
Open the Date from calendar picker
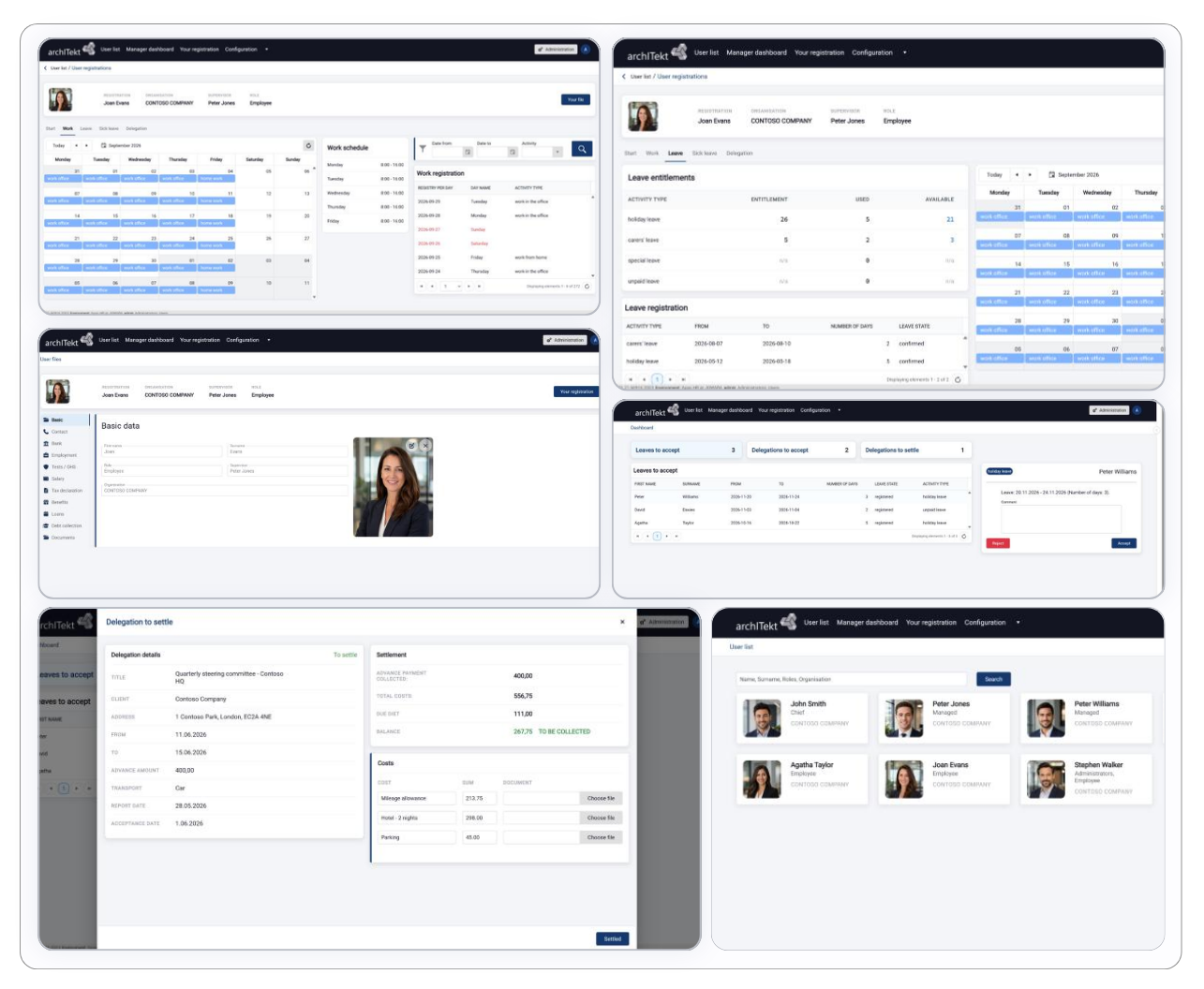tap(468, 152)
